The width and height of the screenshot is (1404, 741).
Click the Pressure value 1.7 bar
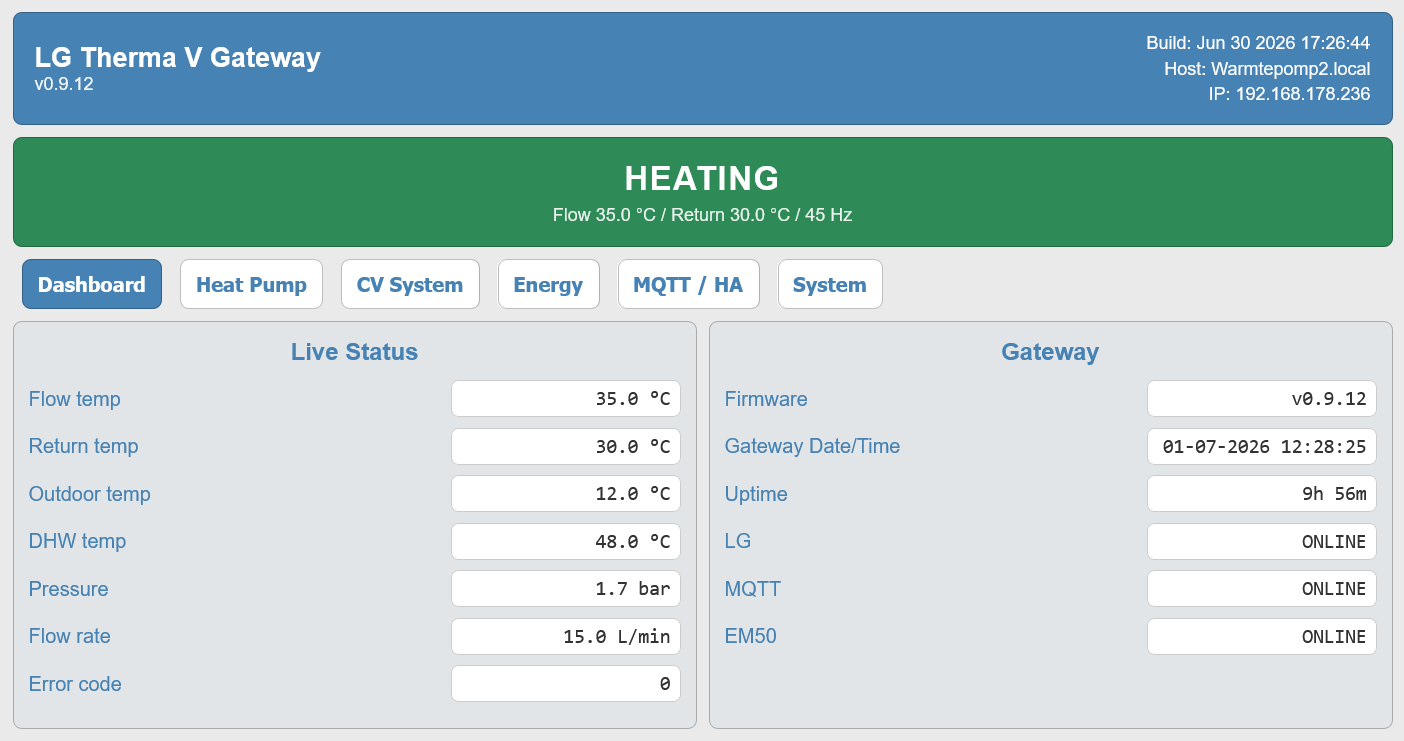[566, 588]
